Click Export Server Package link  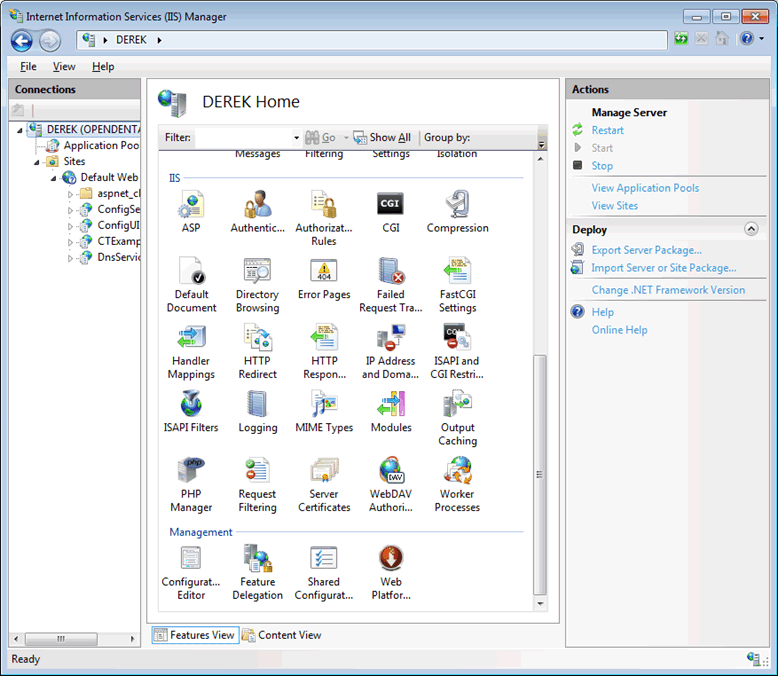(646, 250)
